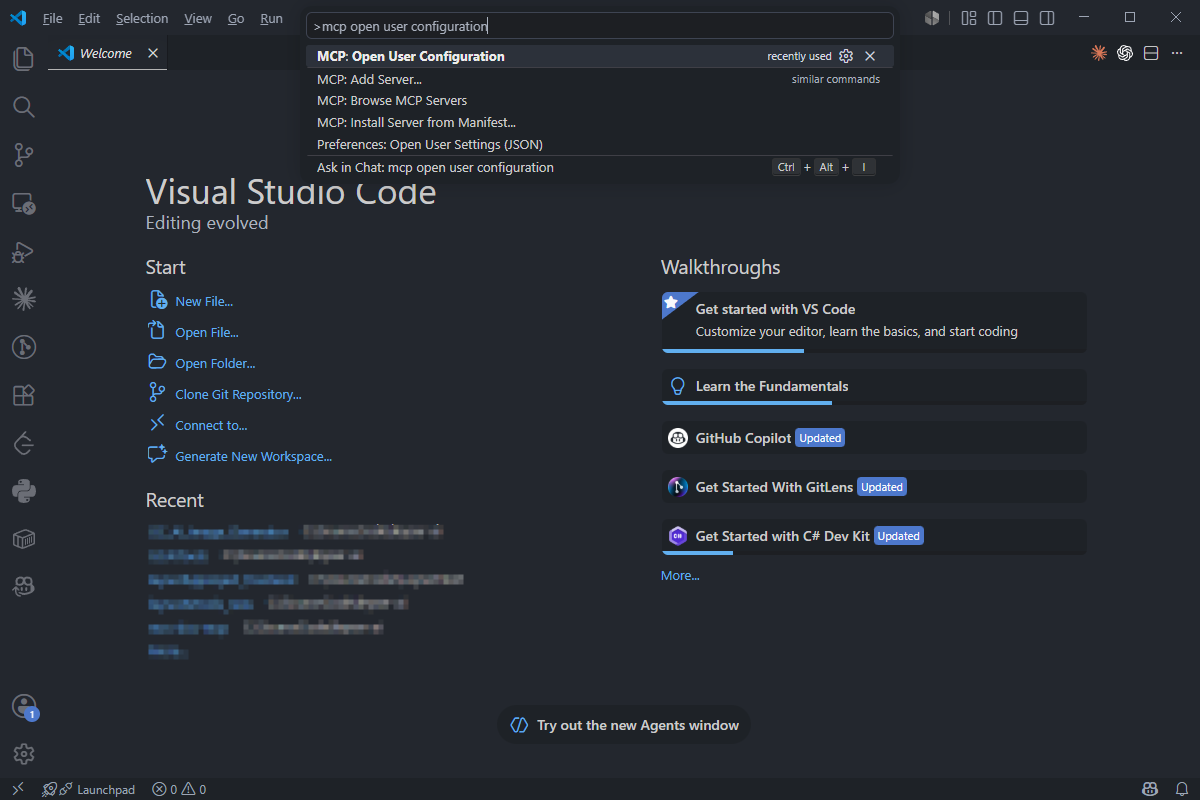
Task: Open the Go menu
Action: point(236,18)
